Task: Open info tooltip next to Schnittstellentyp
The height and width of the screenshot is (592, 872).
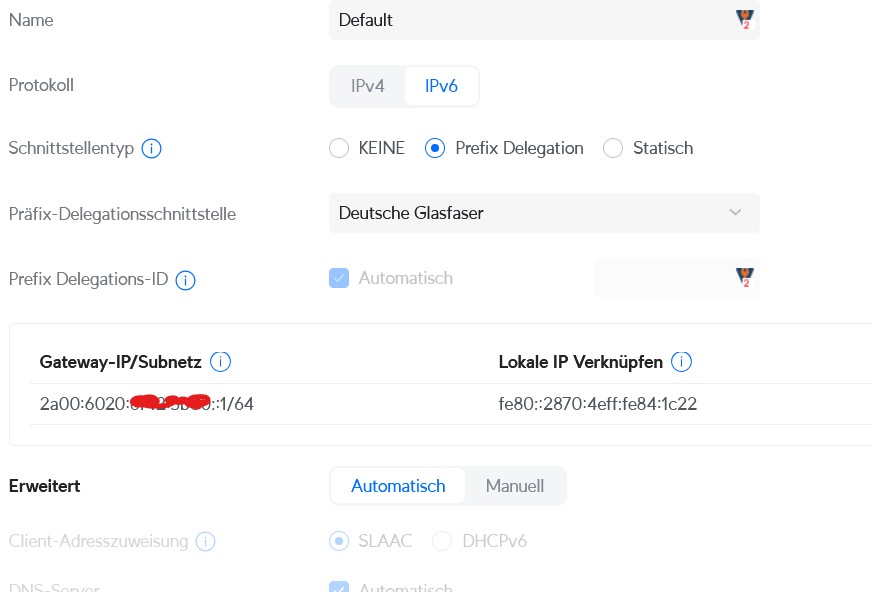Action: click(x=151, y=148)
